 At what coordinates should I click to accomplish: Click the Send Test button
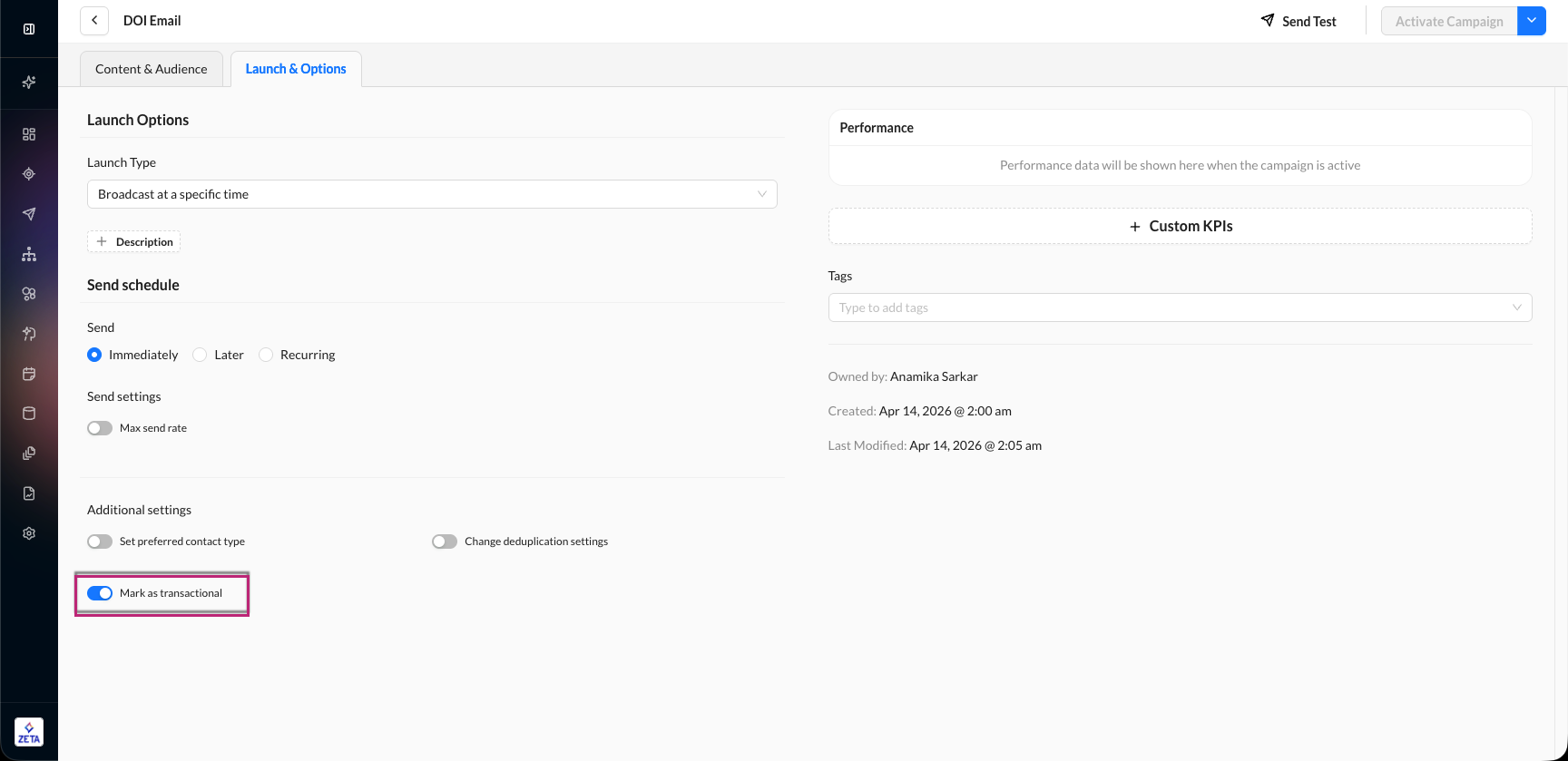[1298, 21]
